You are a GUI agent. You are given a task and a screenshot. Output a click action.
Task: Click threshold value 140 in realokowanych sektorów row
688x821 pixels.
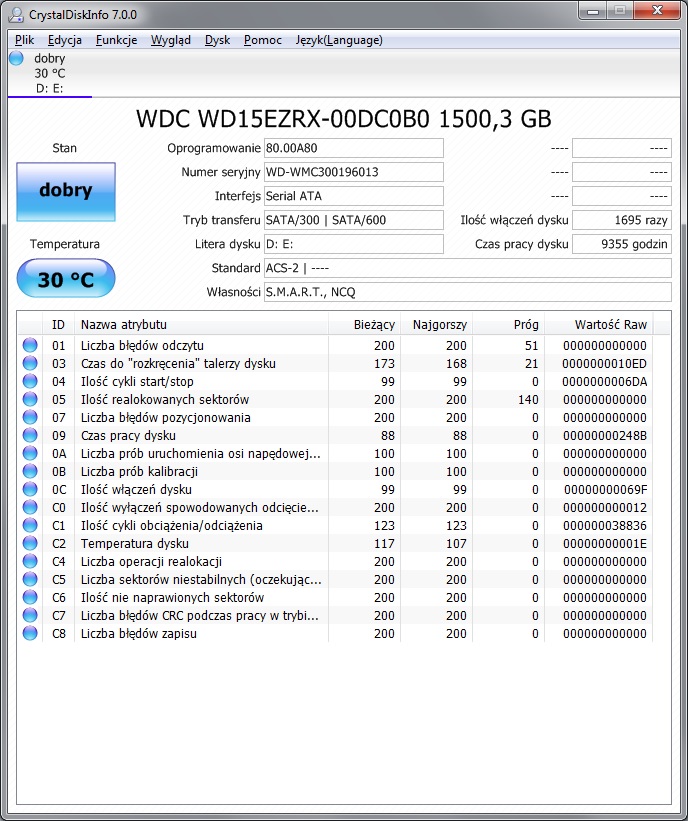tap(528, 400)
